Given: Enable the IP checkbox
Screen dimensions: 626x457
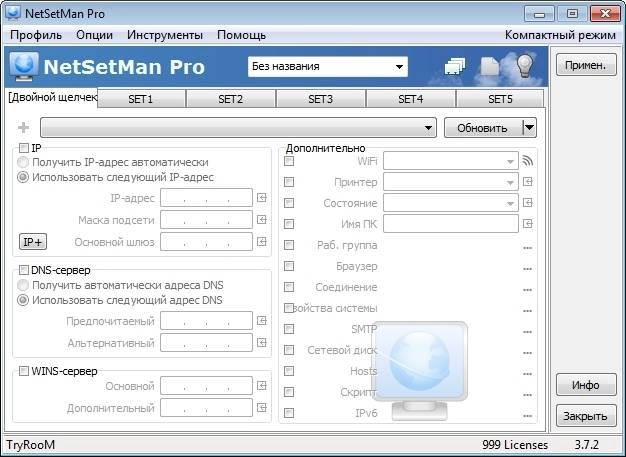Looking at the screenshot, I should [24, 148].
